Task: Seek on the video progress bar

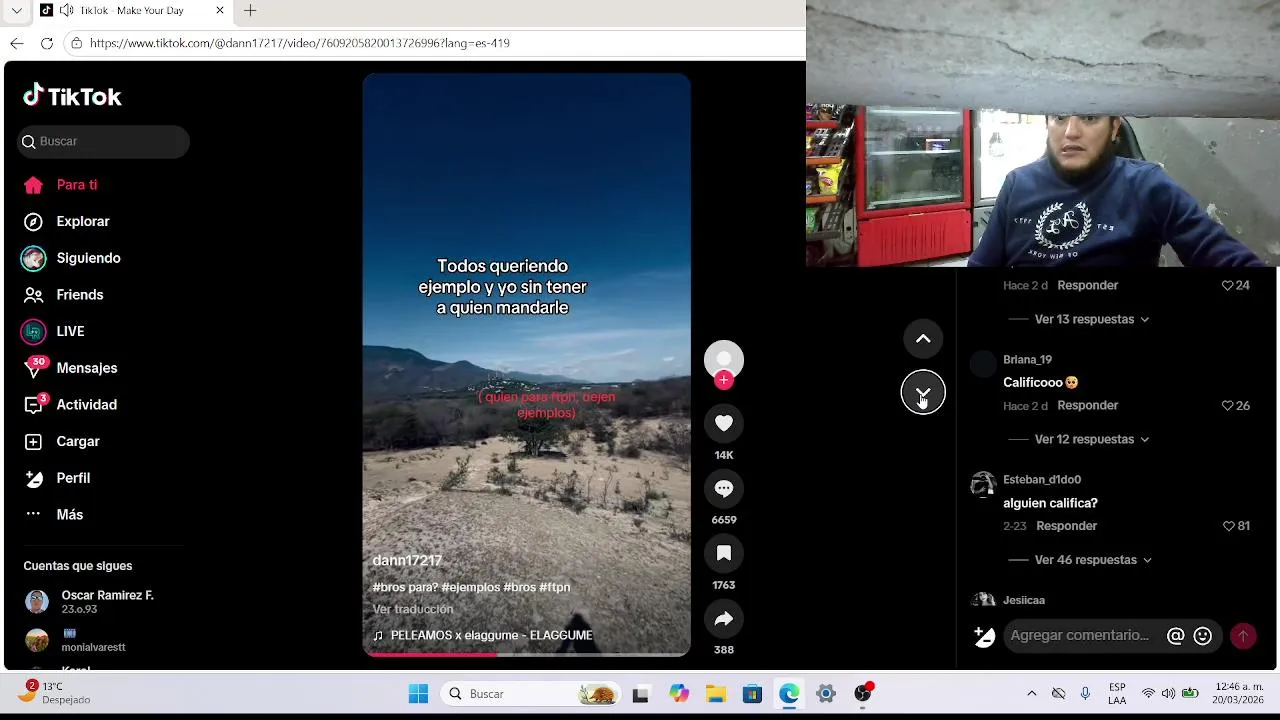Action: point(526,654)
